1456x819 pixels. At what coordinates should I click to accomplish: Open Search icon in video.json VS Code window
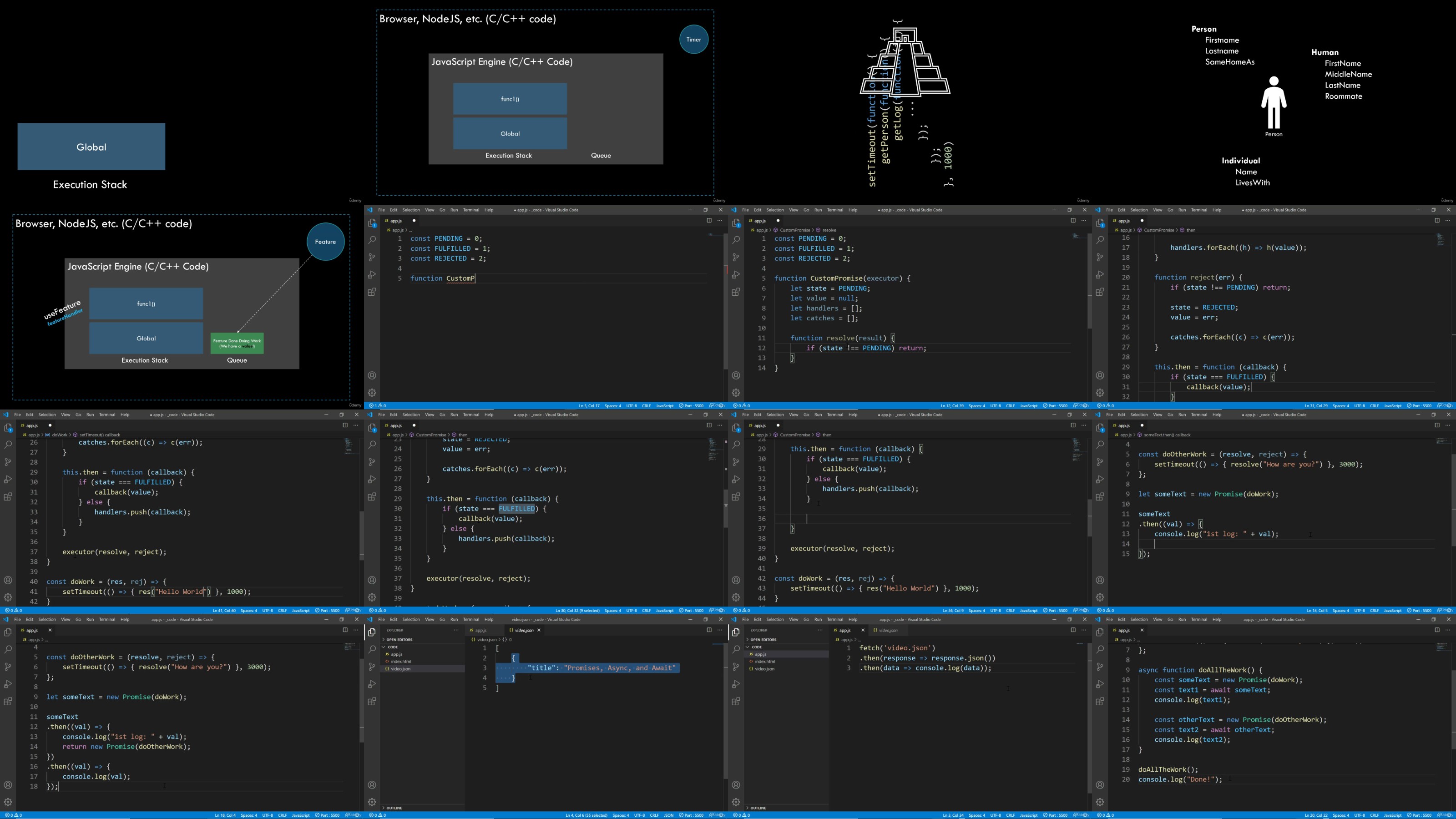(372, 649)
